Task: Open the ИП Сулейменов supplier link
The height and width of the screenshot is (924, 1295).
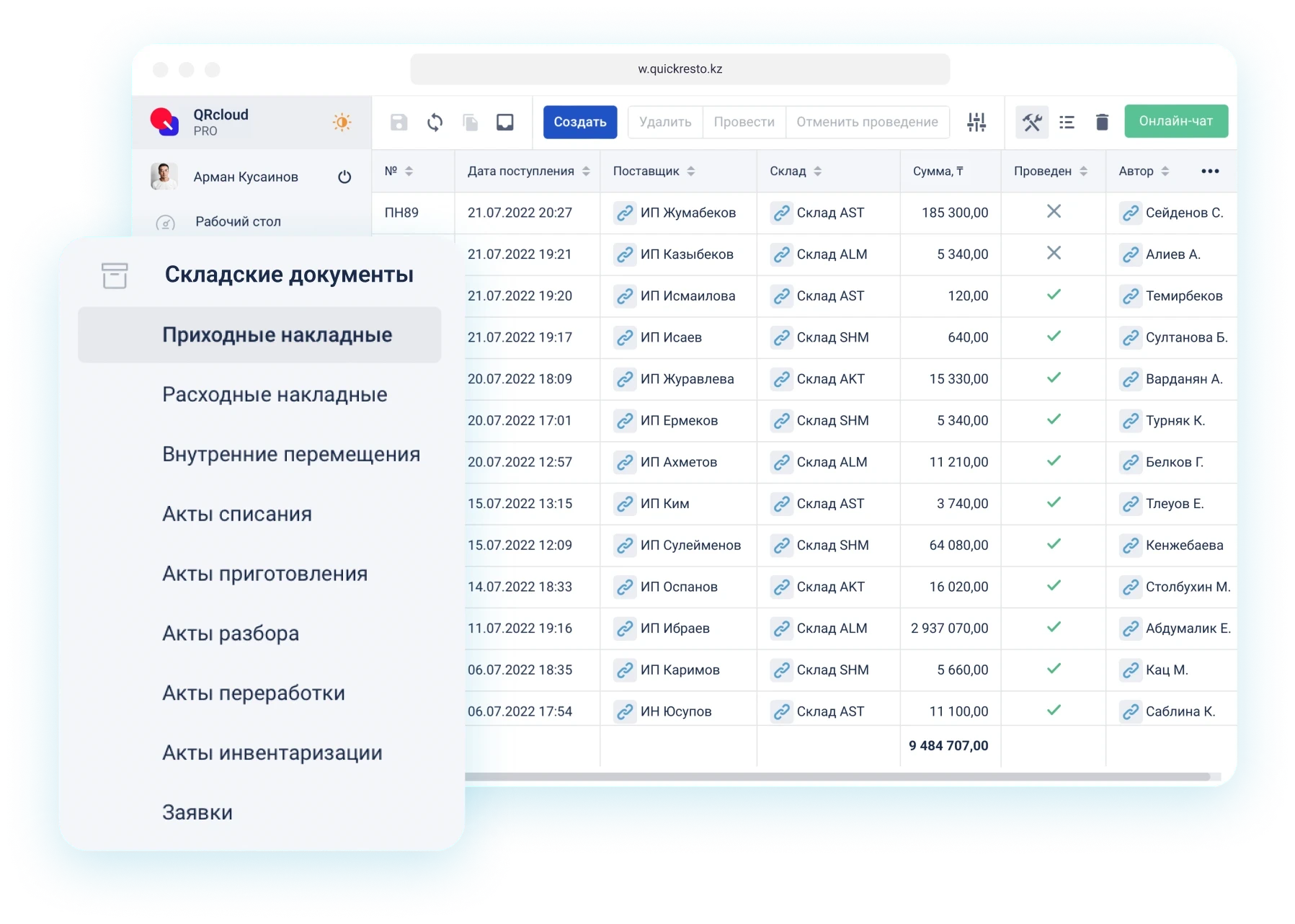Action: [690, 546]
